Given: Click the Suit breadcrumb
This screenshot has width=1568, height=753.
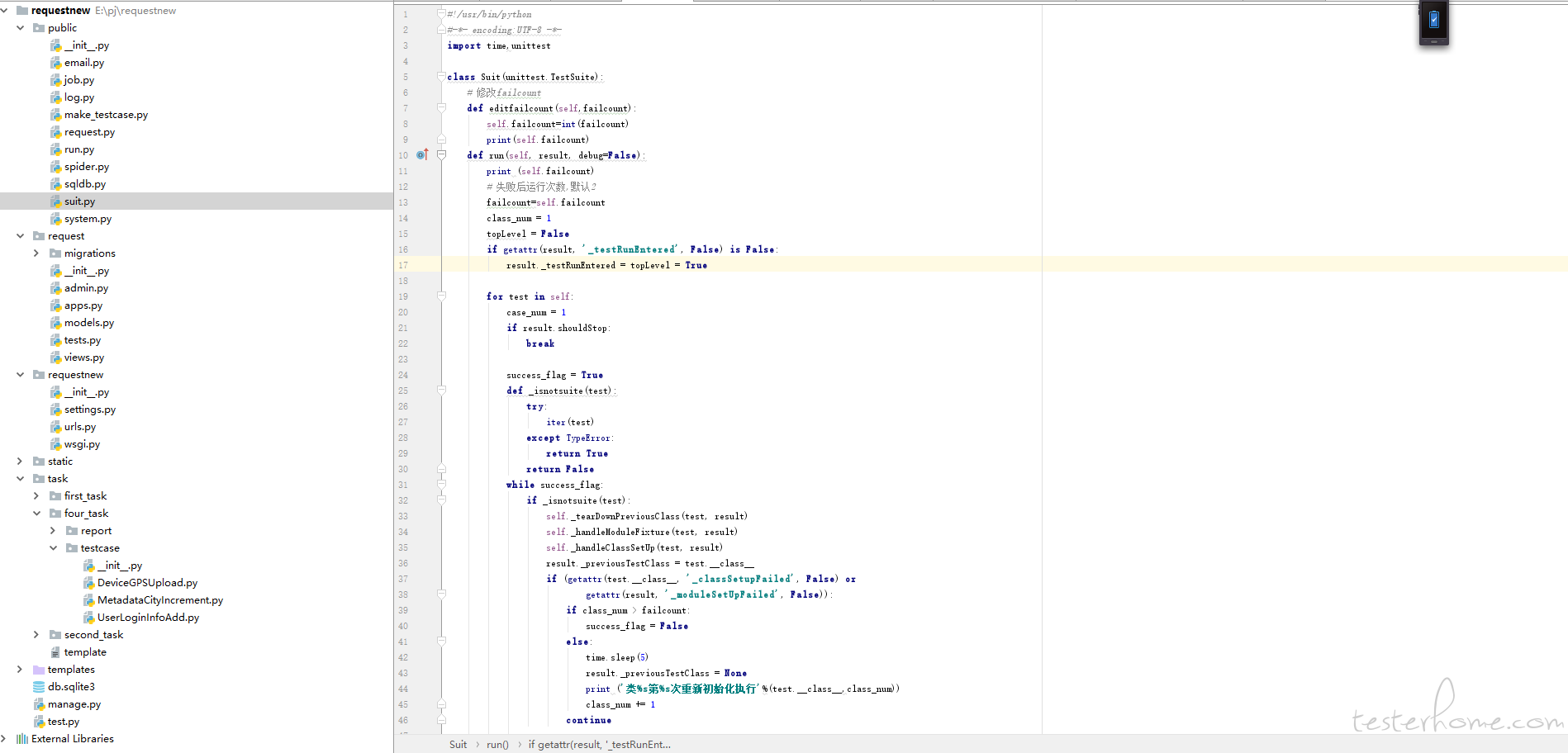Looking at the screenshot, I should 458,745.
